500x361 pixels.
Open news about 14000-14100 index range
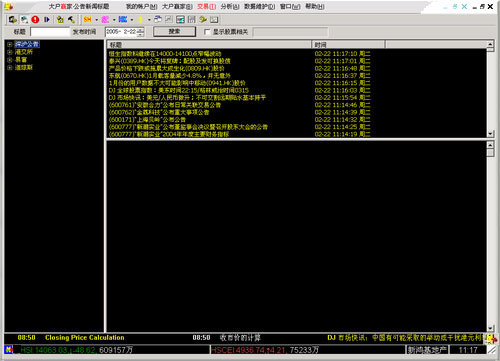165,54
